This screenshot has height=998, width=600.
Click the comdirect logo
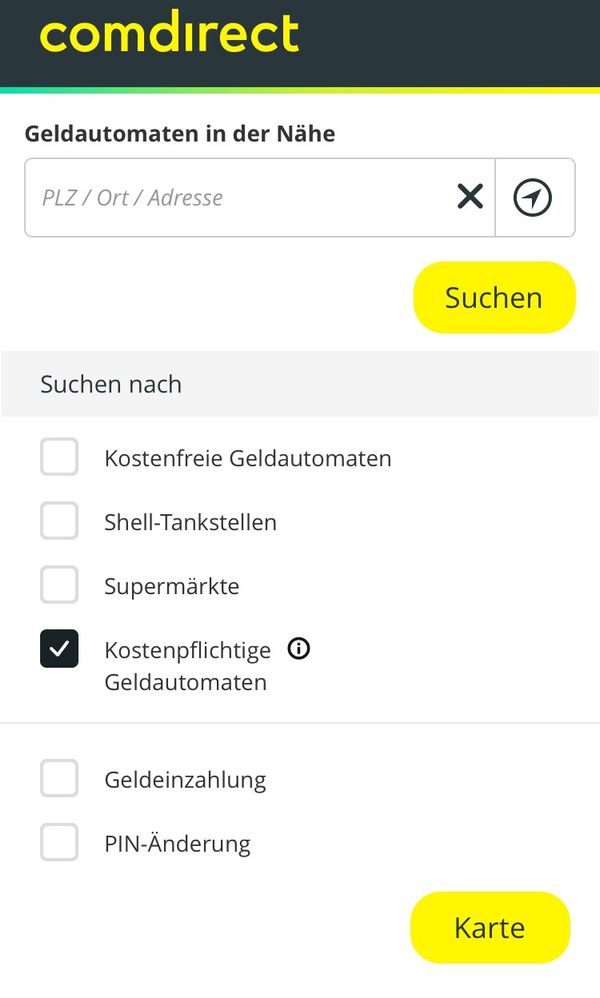click(x=167, y=33)
